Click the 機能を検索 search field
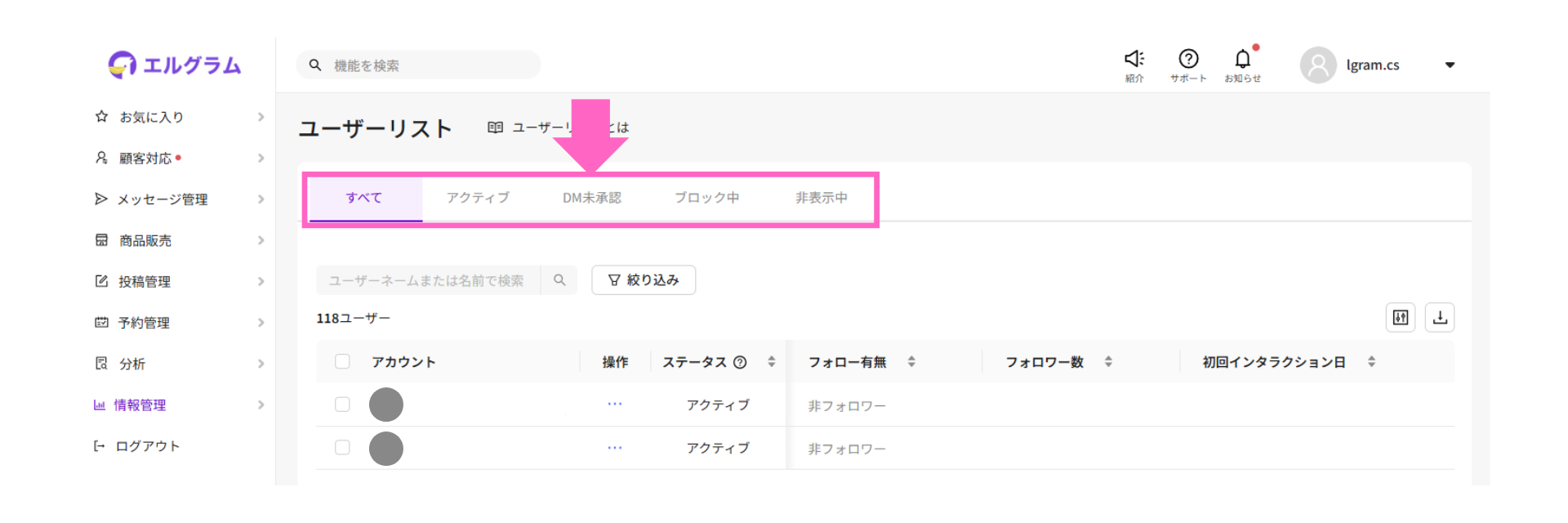This screenshot has width=1568, height=523. pos(425,65)
